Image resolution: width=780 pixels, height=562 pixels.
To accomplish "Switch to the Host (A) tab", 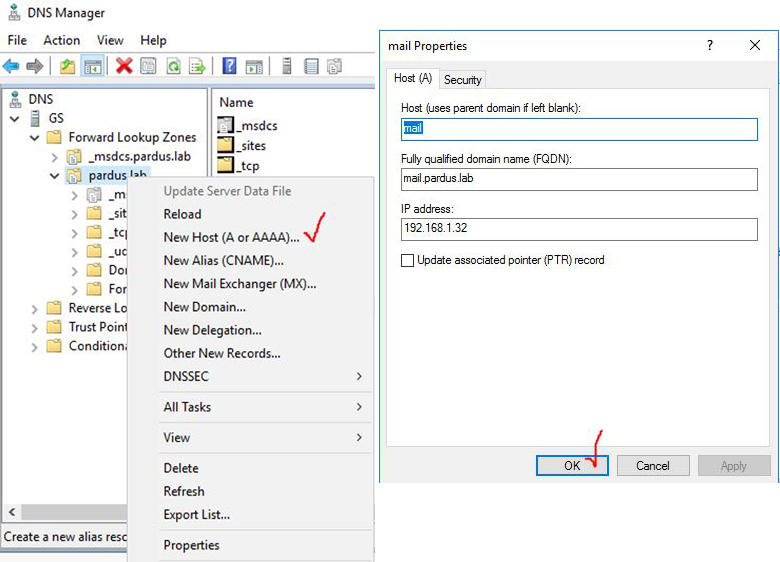I will click(413, 78).
